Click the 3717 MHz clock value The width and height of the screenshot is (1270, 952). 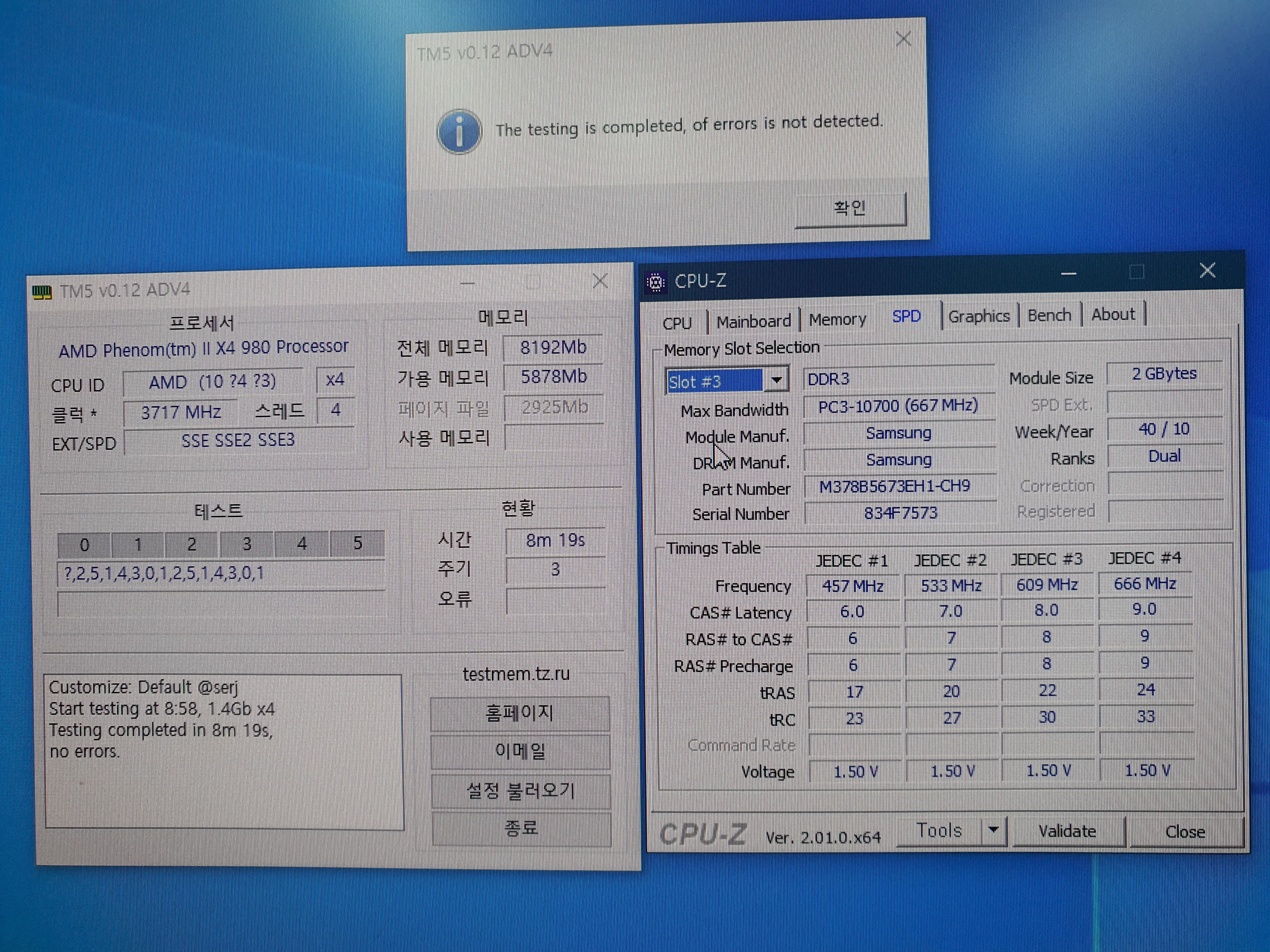pyautogui.click(x=181, y=413)
